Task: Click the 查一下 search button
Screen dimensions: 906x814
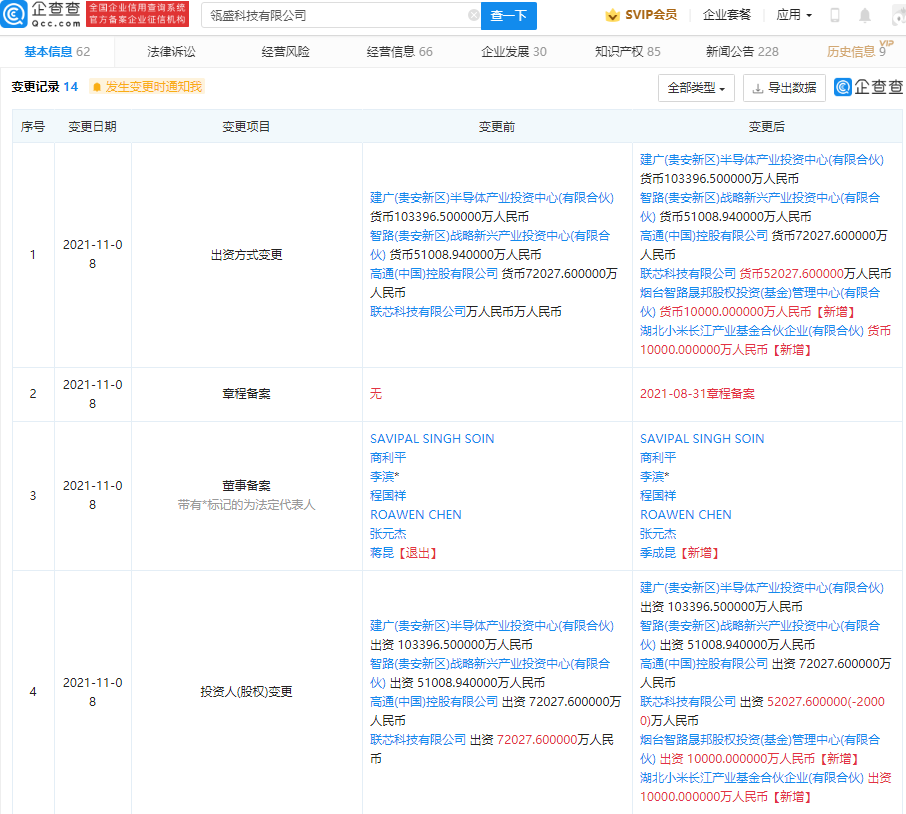Action: [509, 16]
